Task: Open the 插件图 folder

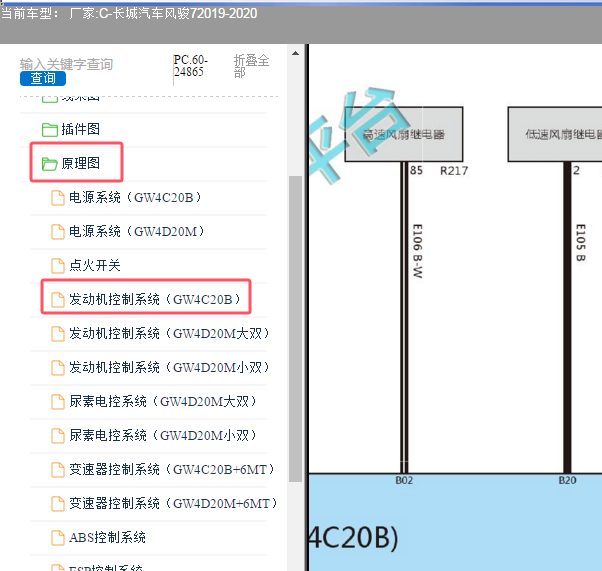Action: (81, 129)
